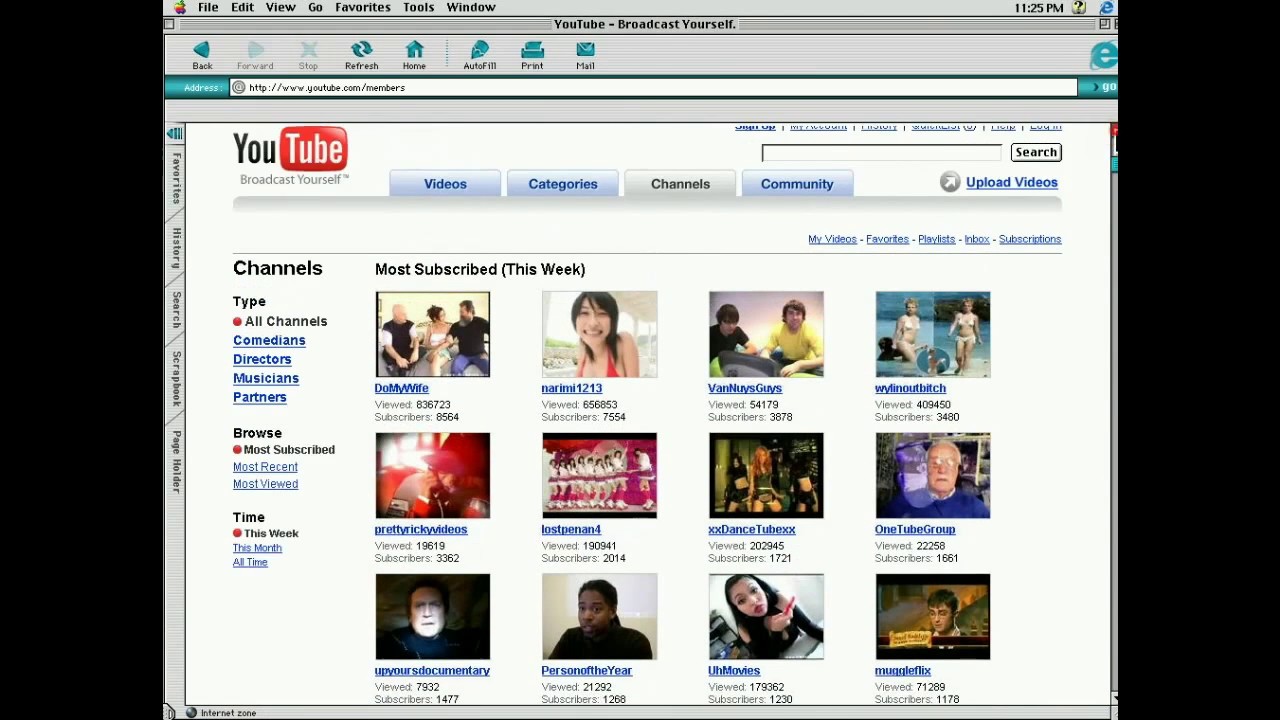
Task: Browse Most Viewed channels
Action: tap(265, 484)
